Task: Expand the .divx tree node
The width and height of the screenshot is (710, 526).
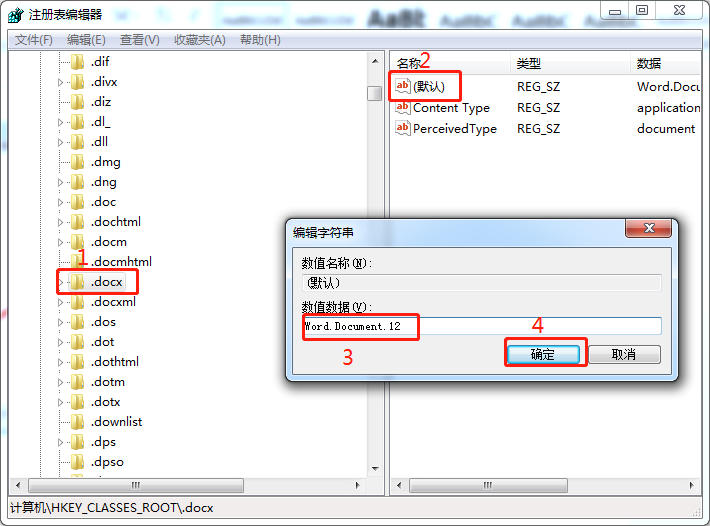Action: coord(61,82)
